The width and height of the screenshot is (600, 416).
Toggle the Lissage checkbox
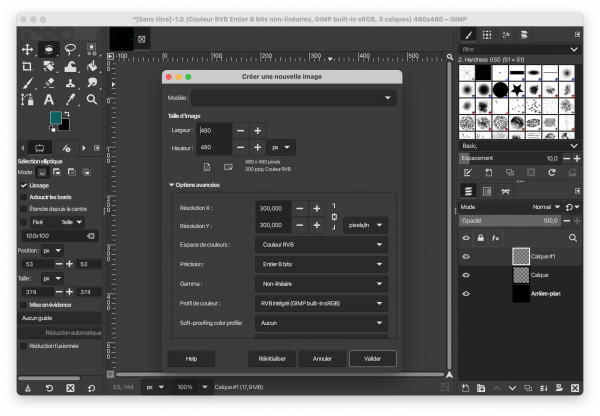pos(24,186)
